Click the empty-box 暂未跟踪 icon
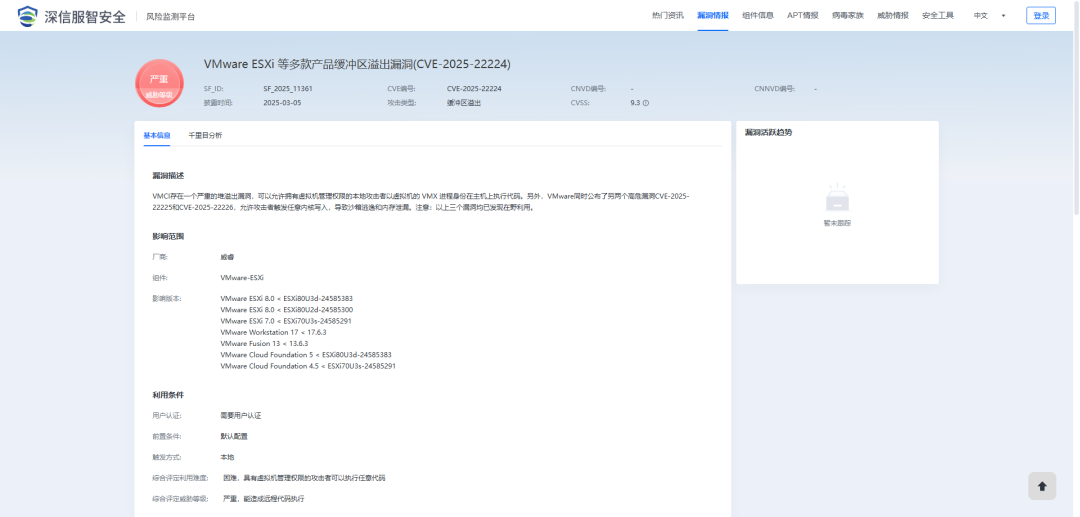The image size is (1080, 517). 837,198
